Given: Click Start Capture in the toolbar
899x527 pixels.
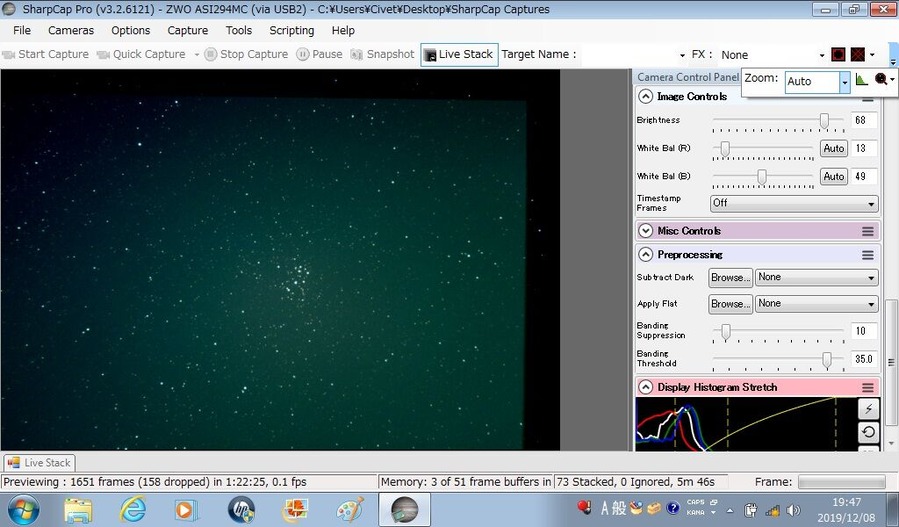Looking at the screenshot, I should pyautogui.click(x=46, y=54).
